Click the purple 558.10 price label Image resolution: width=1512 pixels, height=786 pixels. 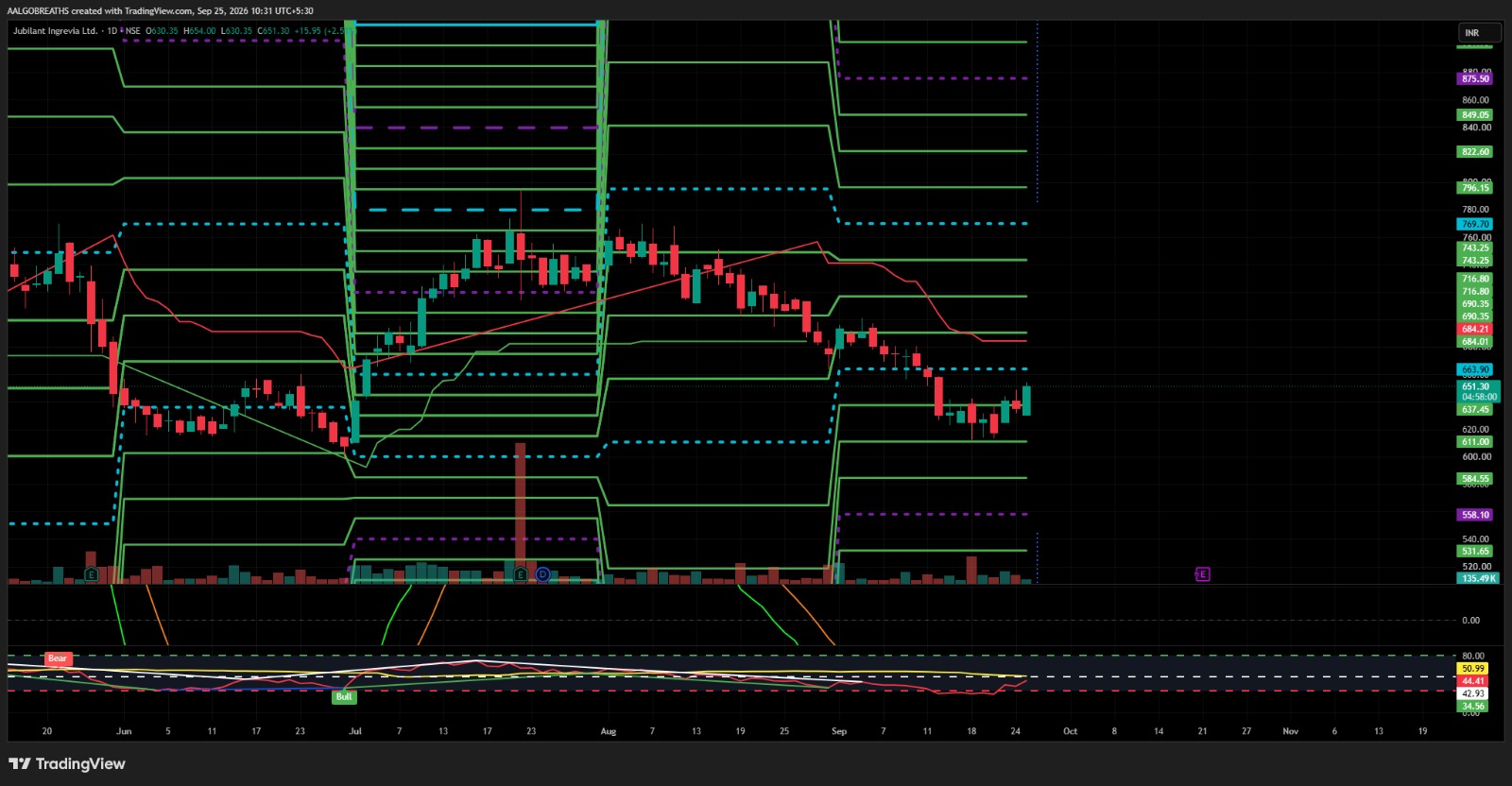pyautogui.click(x=1475, y=515)
